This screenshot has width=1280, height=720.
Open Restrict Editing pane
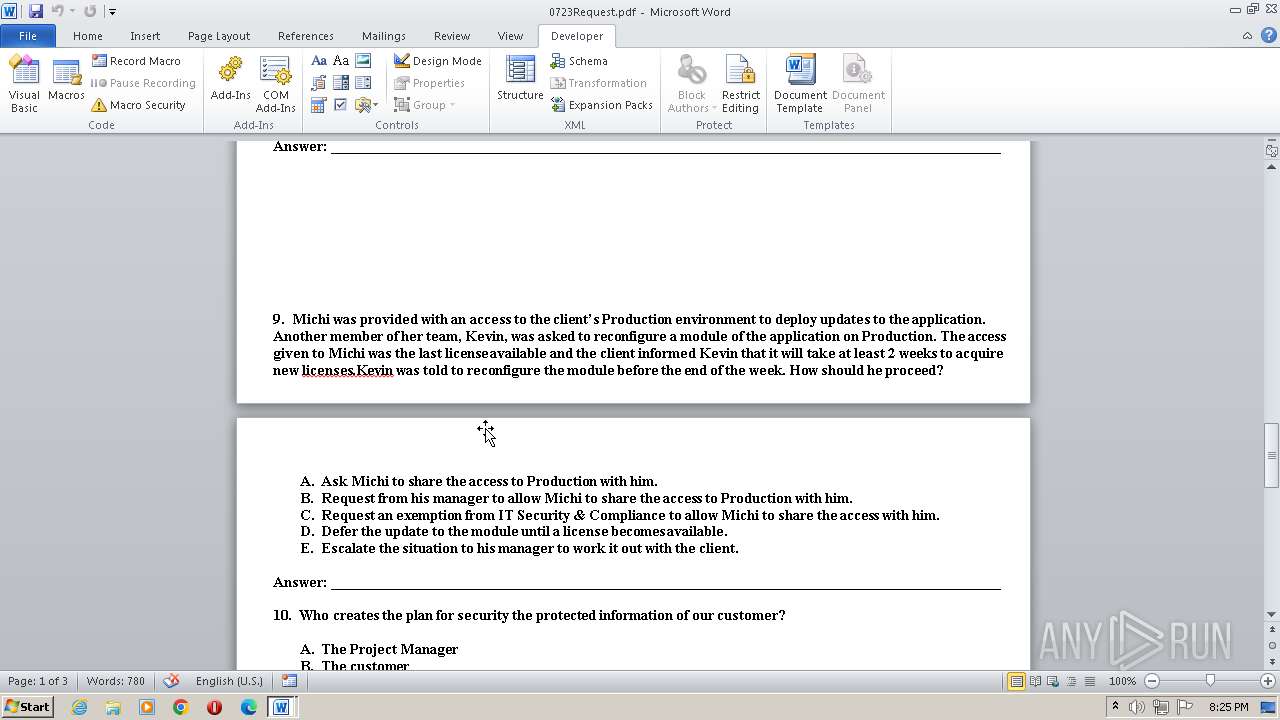pos(741,84)
